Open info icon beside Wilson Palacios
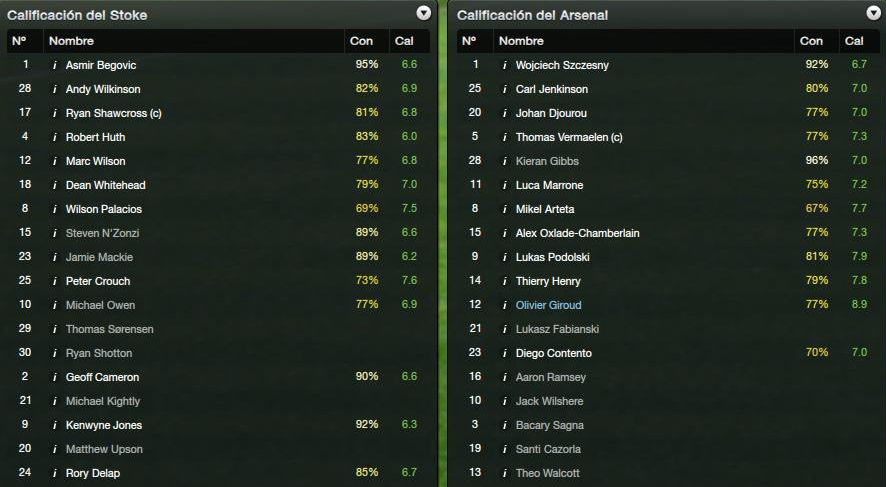 [x=54, y=210]
